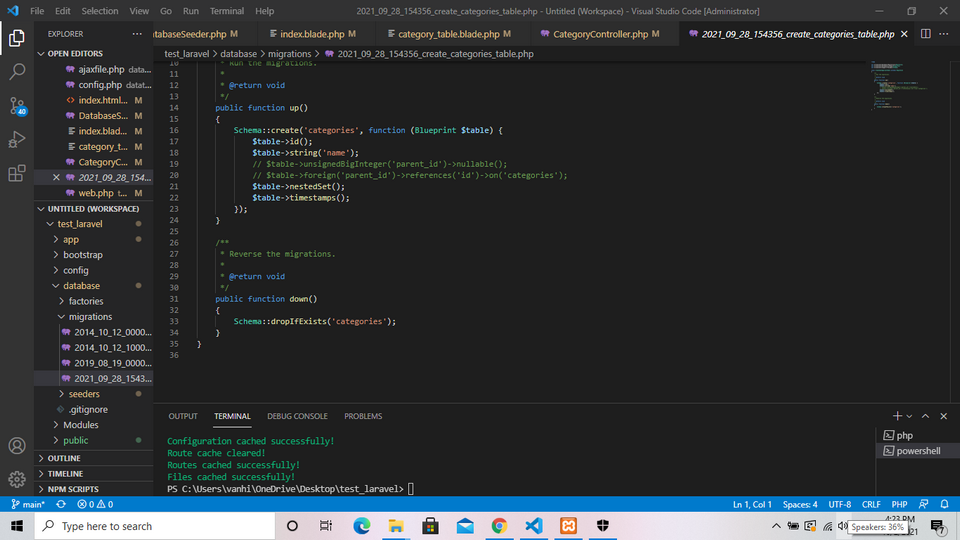Expand the OUTLINE section
The width and height of the screenshot is (960, 540).
click(x=64, y=458)
